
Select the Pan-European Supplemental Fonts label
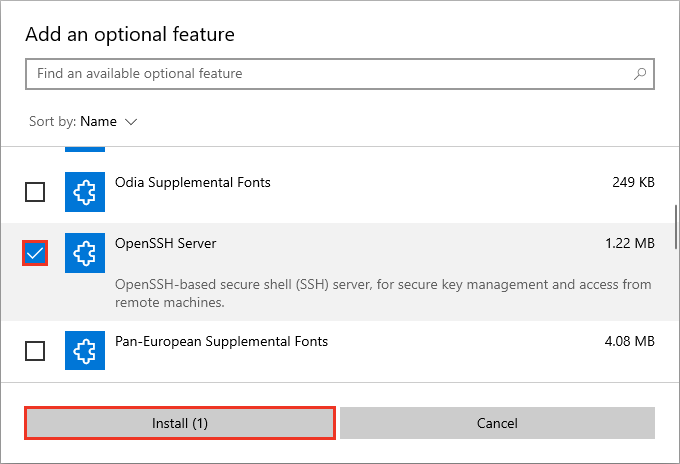221,341
